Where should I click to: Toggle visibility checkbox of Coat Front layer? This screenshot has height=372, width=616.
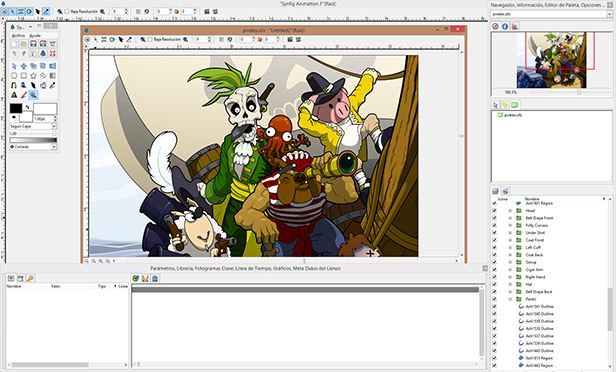click(494, 240)
